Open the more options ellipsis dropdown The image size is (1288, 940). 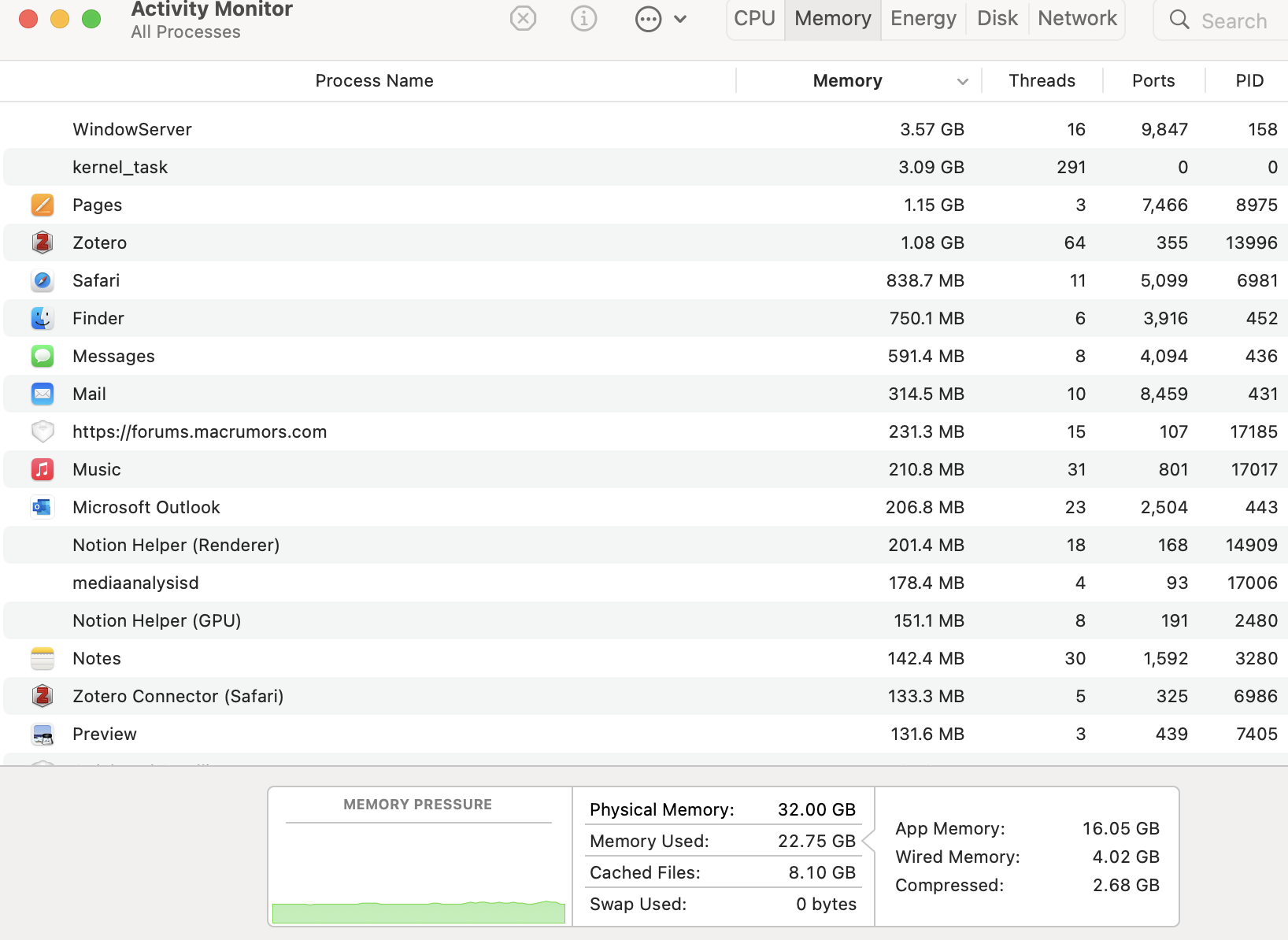tap(660, 19)
